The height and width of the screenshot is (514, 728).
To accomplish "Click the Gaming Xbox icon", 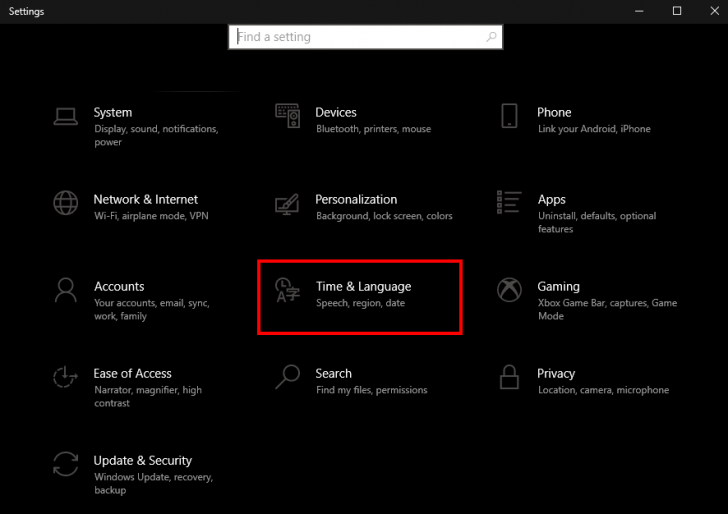I will tap(509, 290).
